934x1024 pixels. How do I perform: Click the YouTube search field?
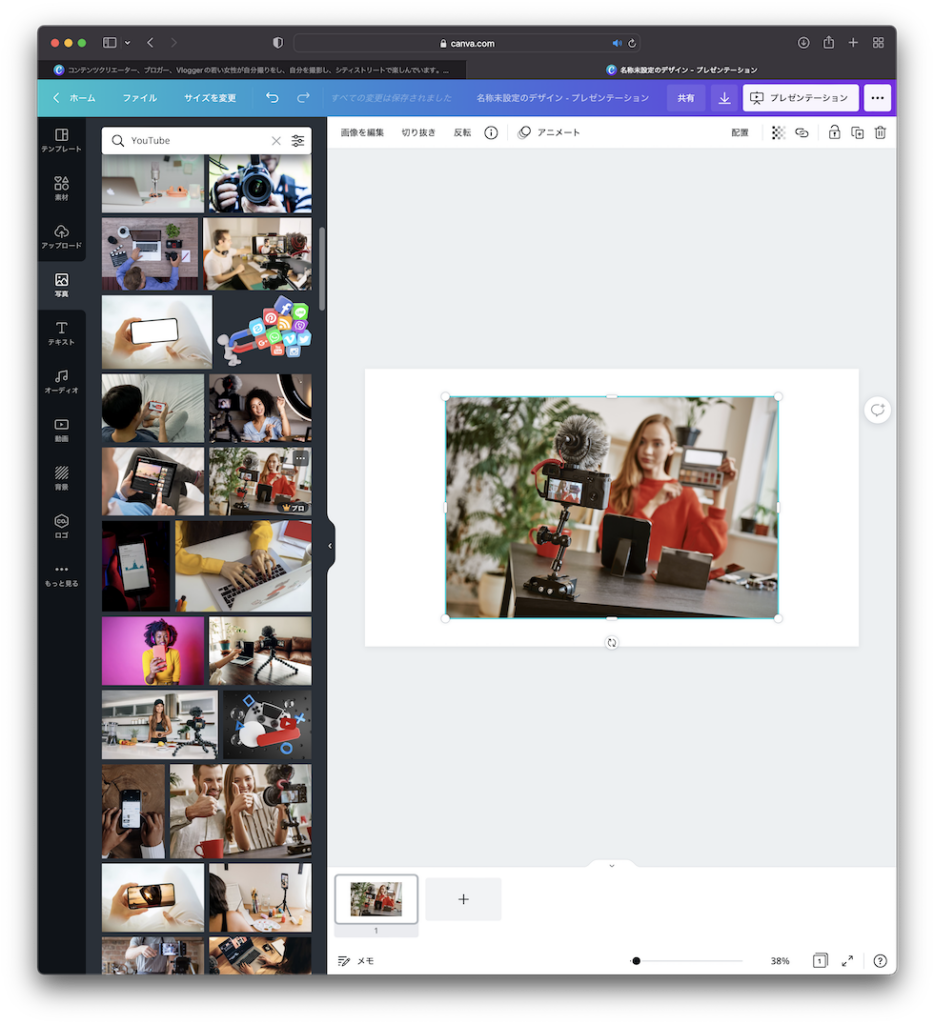click(x=195, y=141)
